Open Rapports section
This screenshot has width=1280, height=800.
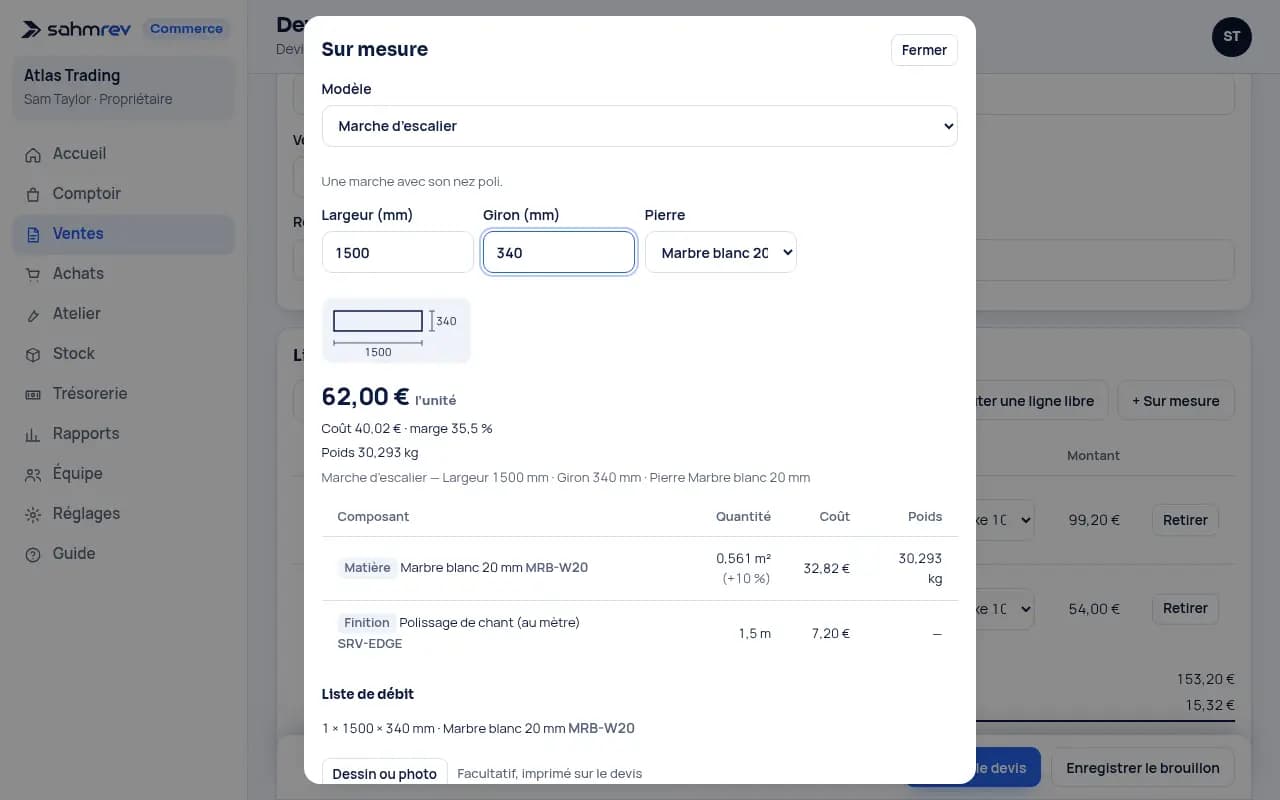click(123, 434)
